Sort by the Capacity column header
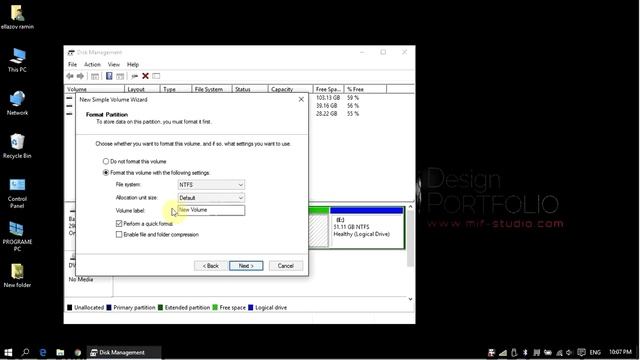 click(x=290, y=89)
